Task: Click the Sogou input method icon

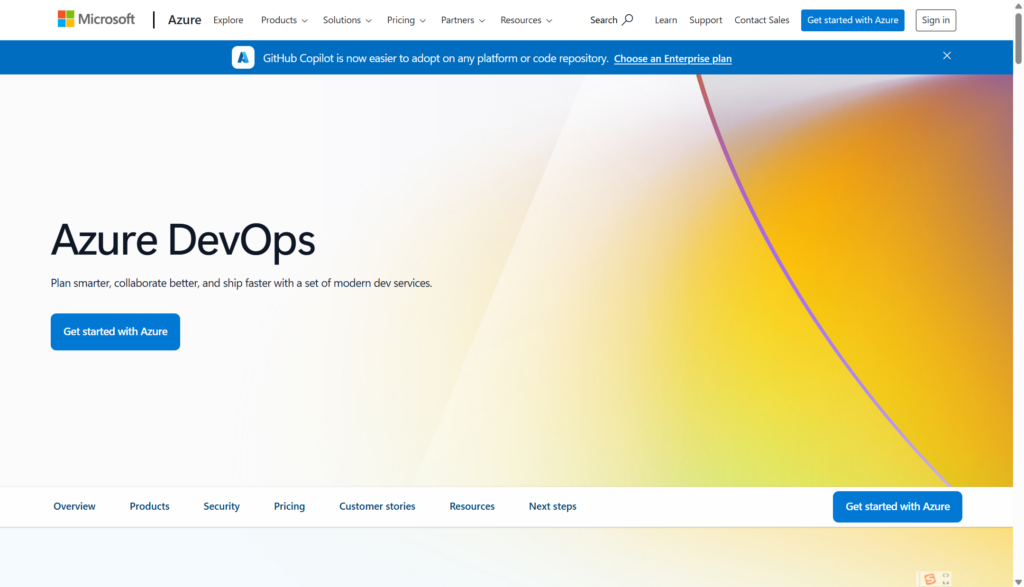Action: pos(930,579)
